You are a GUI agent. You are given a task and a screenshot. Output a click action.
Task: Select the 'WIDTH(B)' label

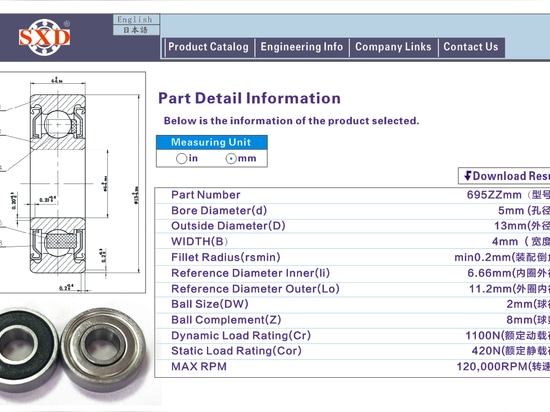click(x=199, y=242)
